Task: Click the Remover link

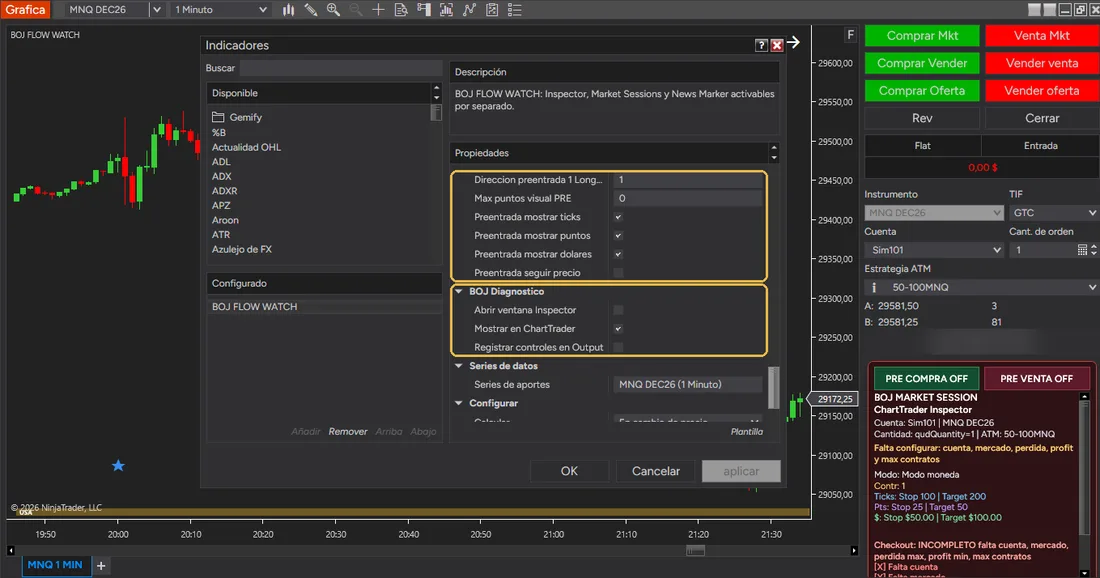Action: (348, 431)
